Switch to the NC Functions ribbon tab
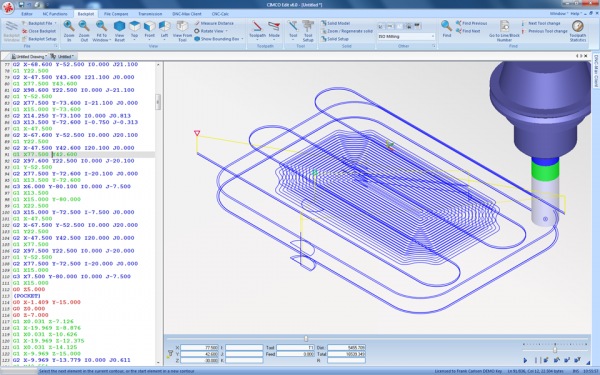Viewport: 600px width, 375px height. click(x=55, y=14)
